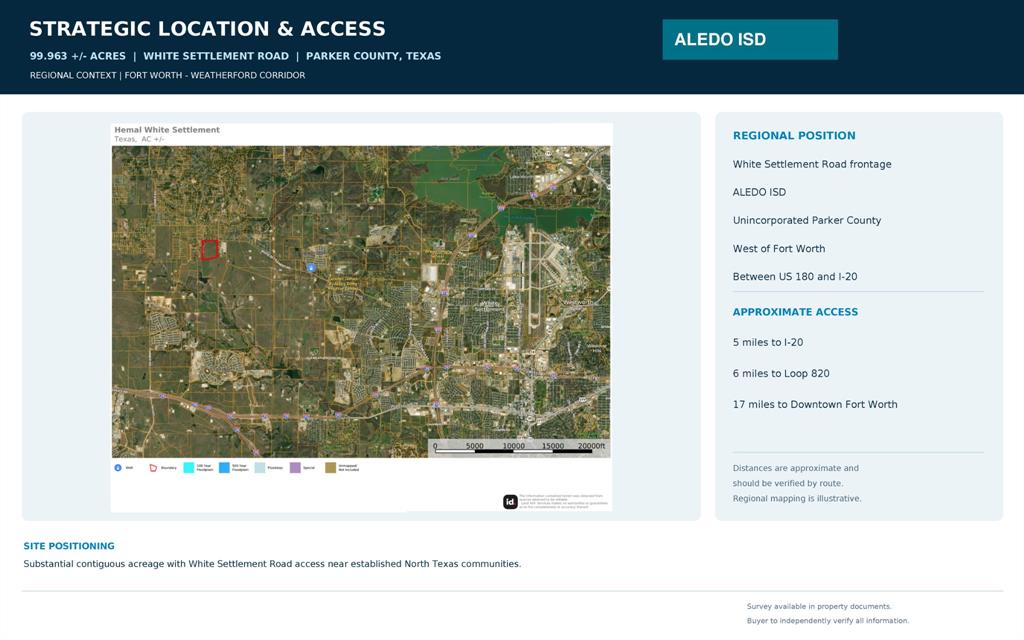Click the SITE POSITIONING heading

pyautogui.click(x=69, y=546)
